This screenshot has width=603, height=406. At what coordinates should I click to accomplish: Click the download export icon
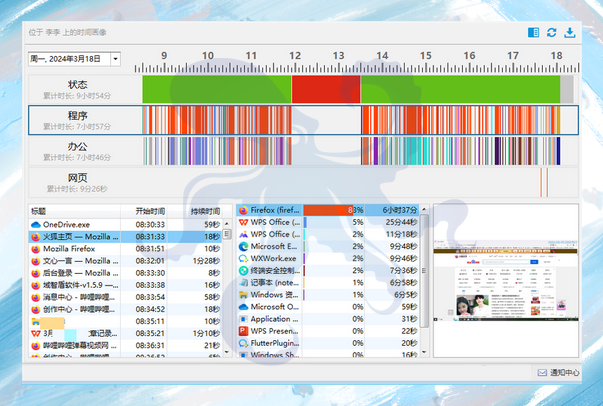(570, 33)
